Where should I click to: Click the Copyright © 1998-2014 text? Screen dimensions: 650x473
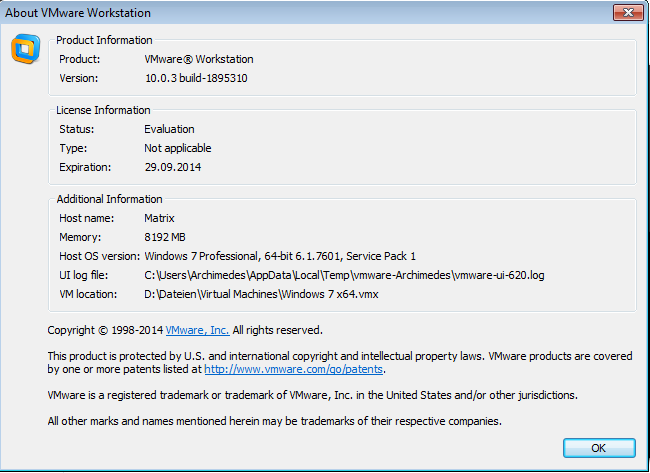[x=104, y=329]
